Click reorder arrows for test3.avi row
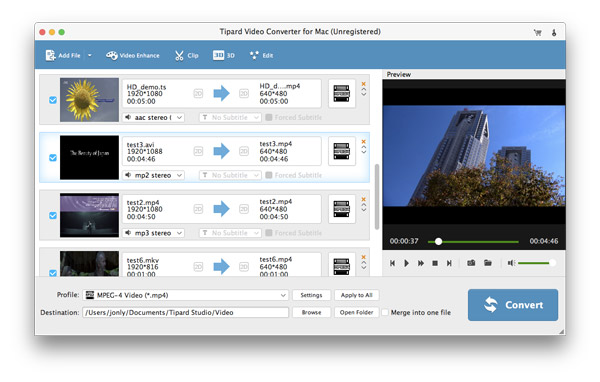 coord(364,150)
